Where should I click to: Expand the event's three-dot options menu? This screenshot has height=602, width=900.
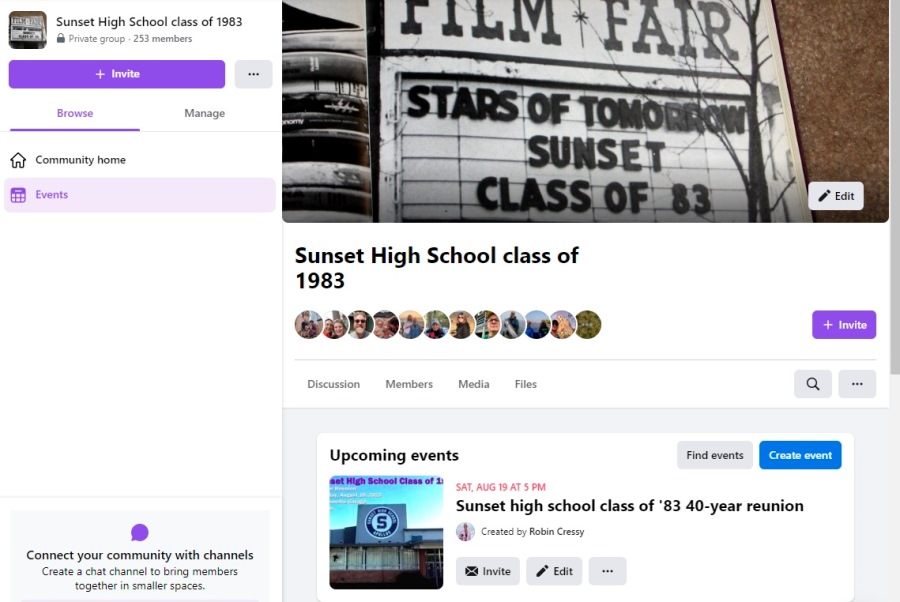(607, 571)
